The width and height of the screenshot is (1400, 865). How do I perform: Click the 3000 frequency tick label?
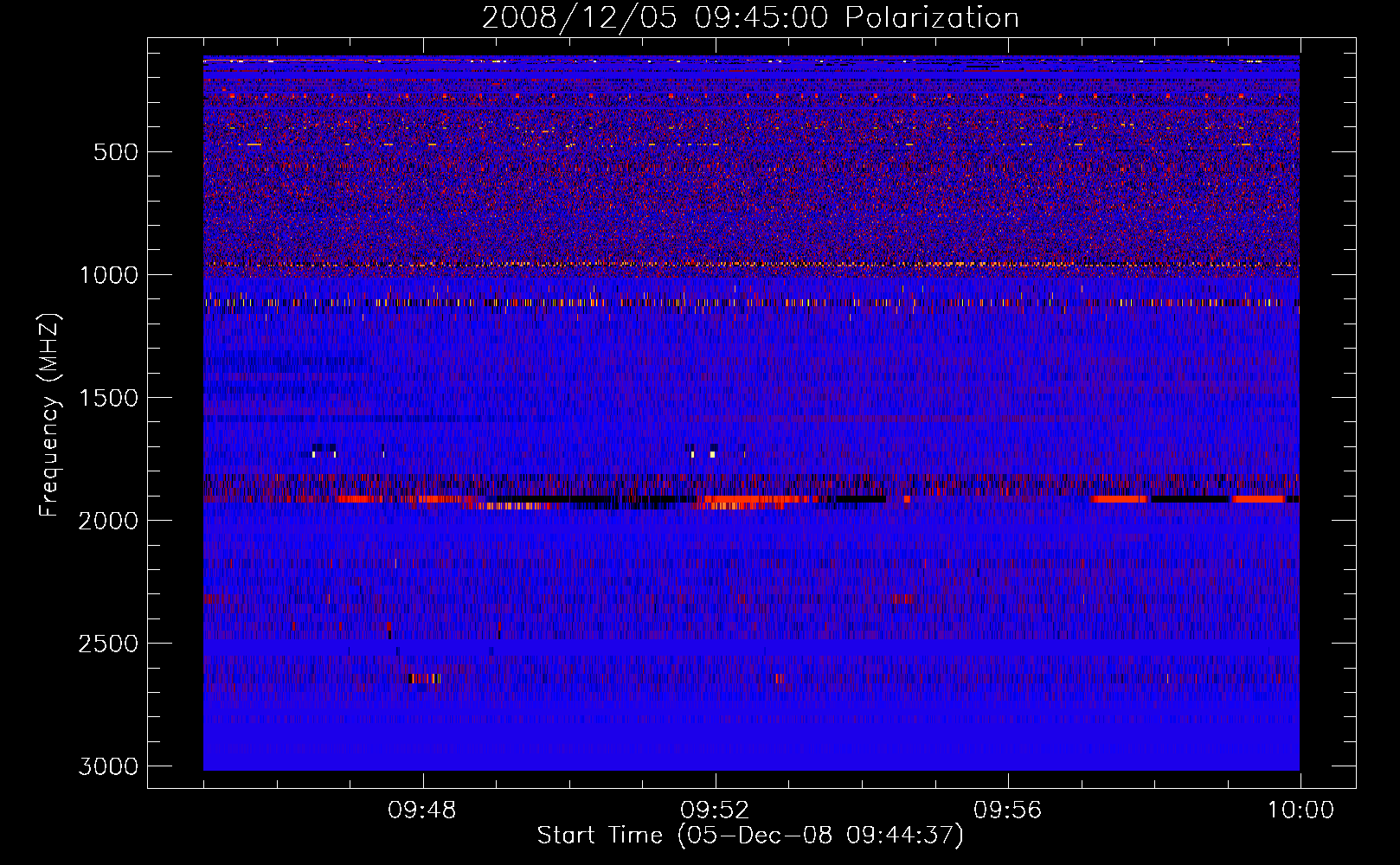click(x=108, y=766)
